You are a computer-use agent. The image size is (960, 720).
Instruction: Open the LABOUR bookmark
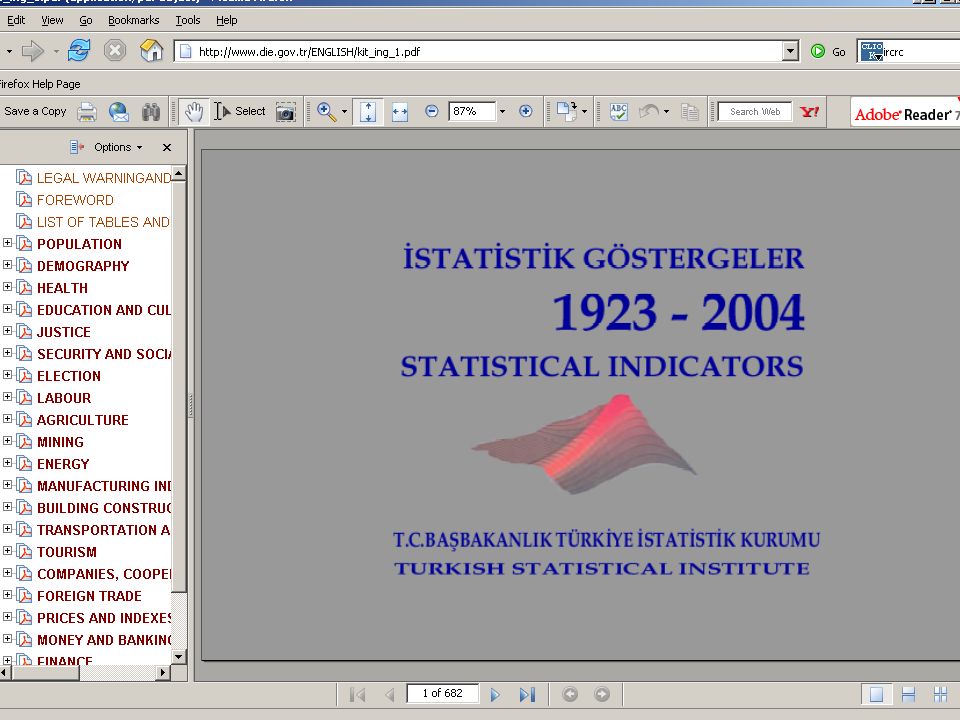point(64,398)
